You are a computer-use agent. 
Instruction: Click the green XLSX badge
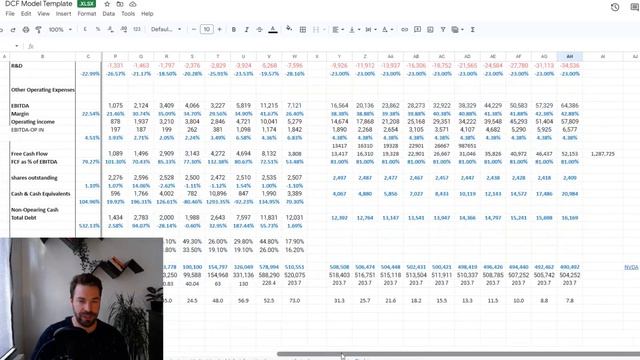coord(87,4)
